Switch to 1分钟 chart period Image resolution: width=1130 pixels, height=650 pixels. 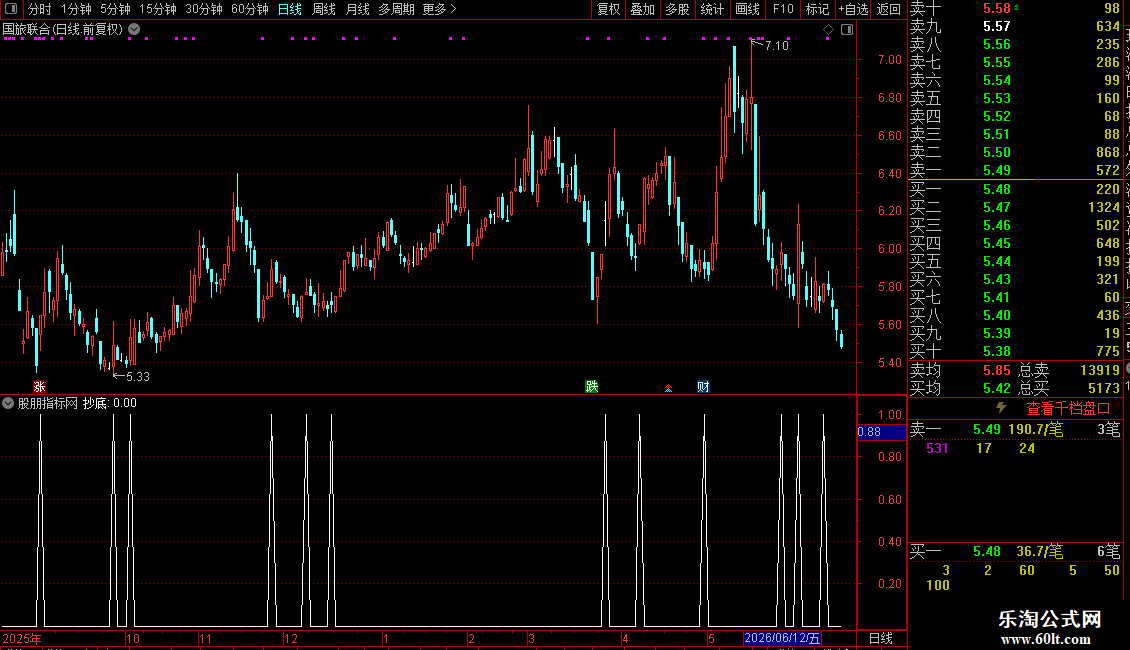[x=76, y=9]
